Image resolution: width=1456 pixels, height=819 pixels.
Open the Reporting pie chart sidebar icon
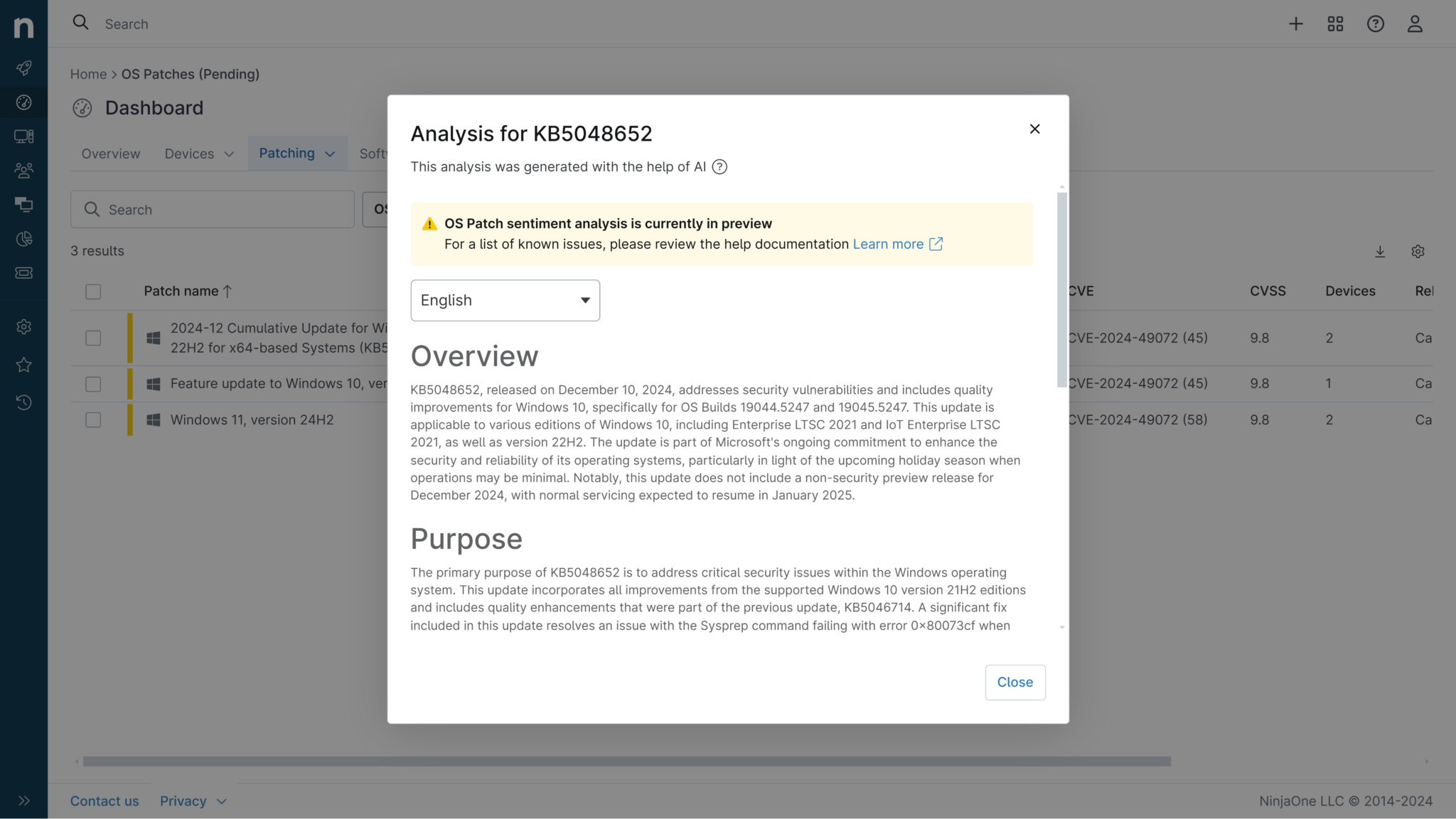click(x=23, y=239)
